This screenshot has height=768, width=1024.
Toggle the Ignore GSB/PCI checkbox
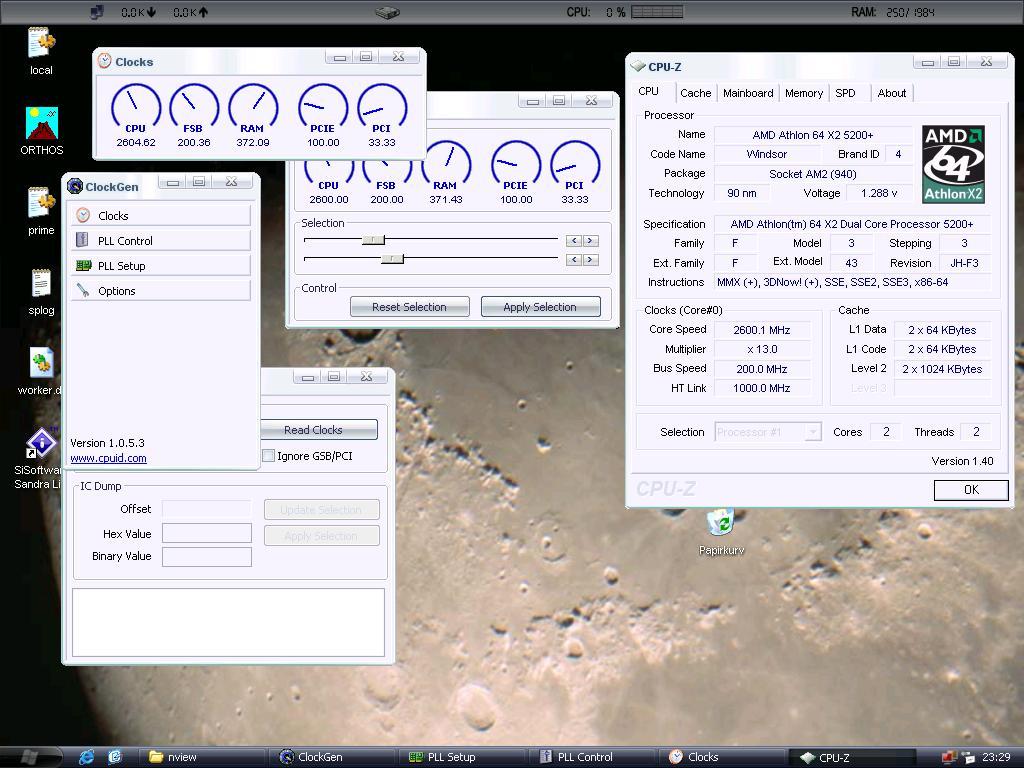pyautogui.click(x=268, y=456)
